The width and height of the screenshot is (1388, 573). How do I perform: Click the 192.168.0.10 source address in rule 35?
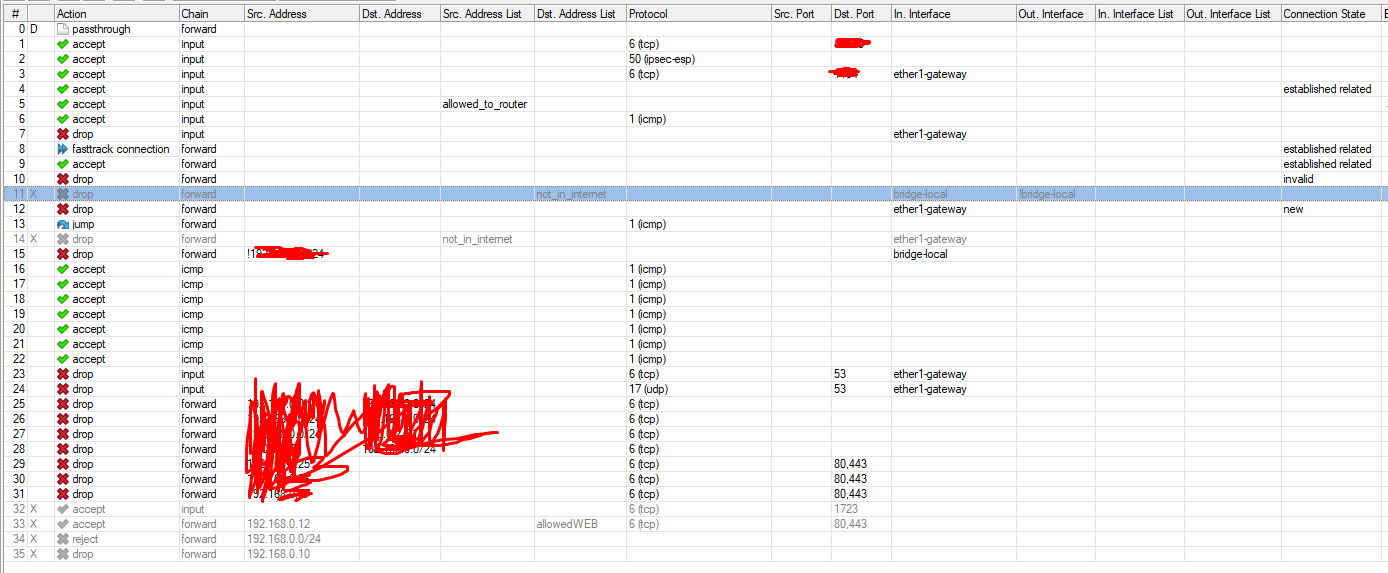[x=278, y=554]
